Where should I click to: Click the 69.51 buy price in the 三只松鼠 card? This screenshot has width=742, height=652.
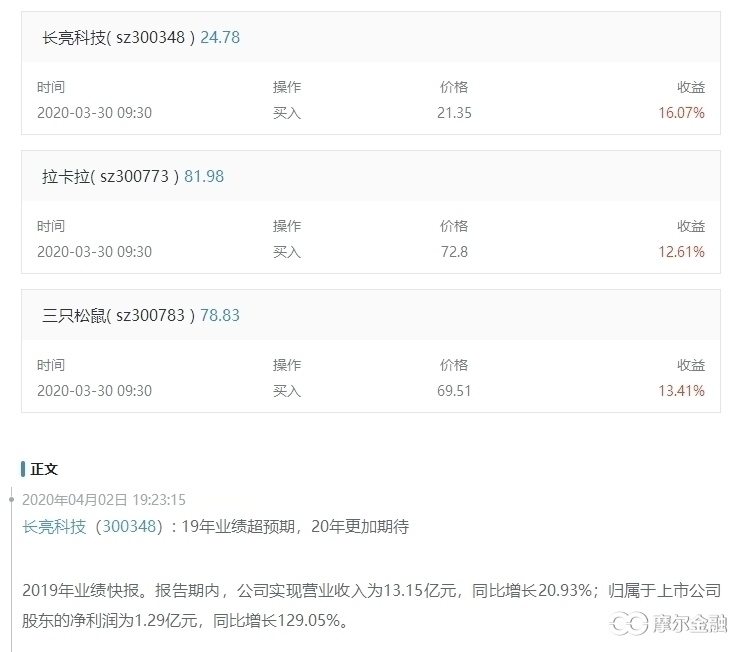pyautogui.click(x=454, y=391)
